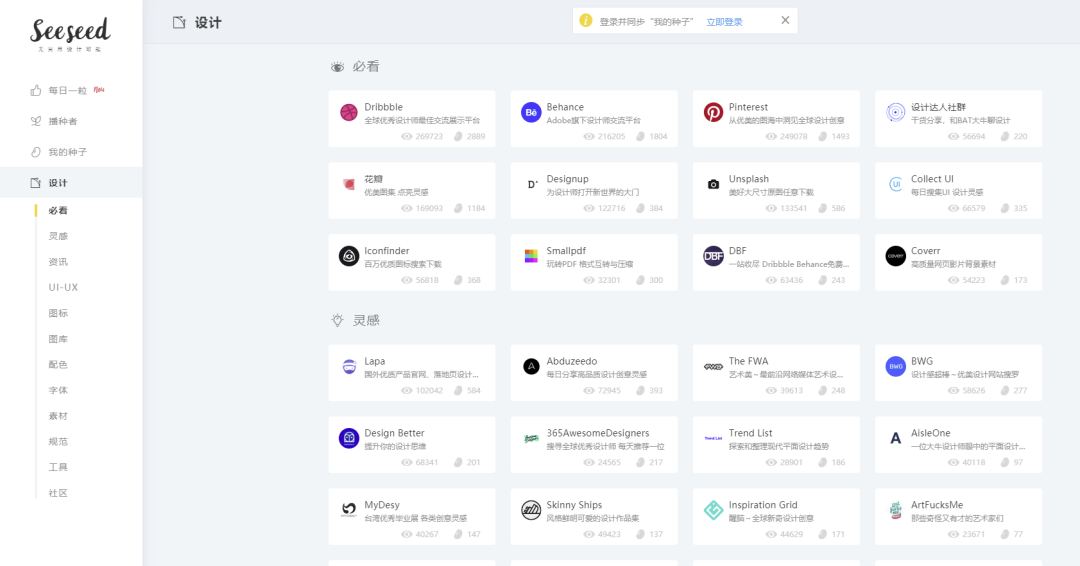1080x566 pixels.
Task: Click the Abduzeedo logo icon
Action: click(531, 366)
